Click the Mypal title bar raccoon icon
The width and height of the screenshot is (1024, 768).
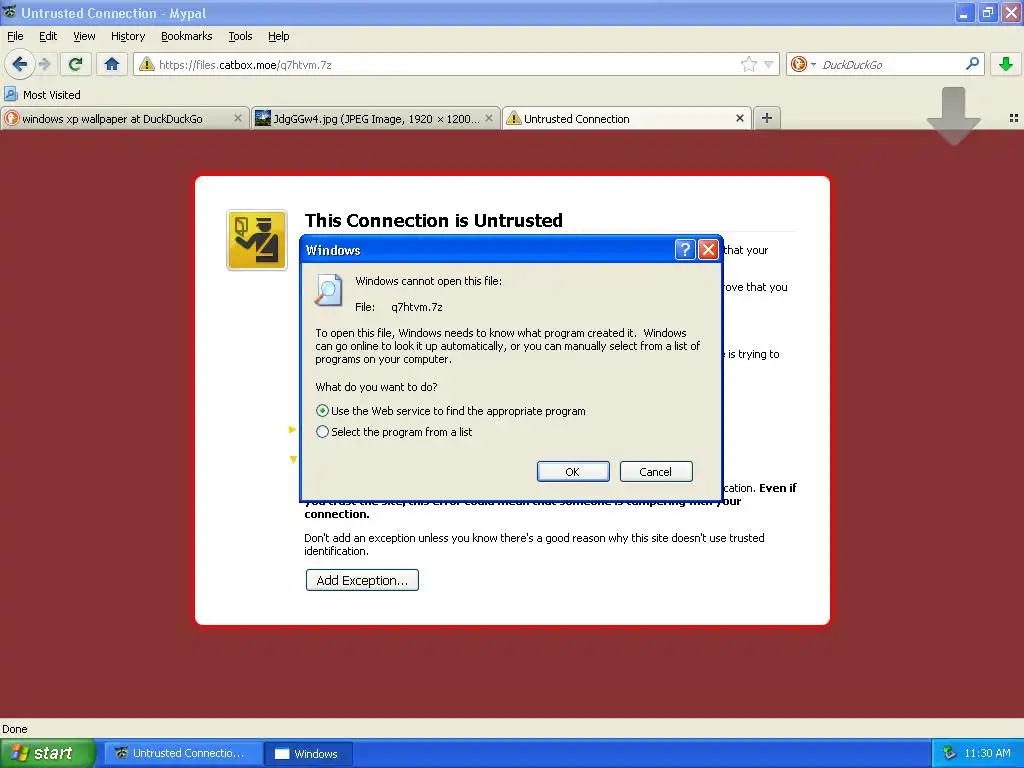coord(9,12)
